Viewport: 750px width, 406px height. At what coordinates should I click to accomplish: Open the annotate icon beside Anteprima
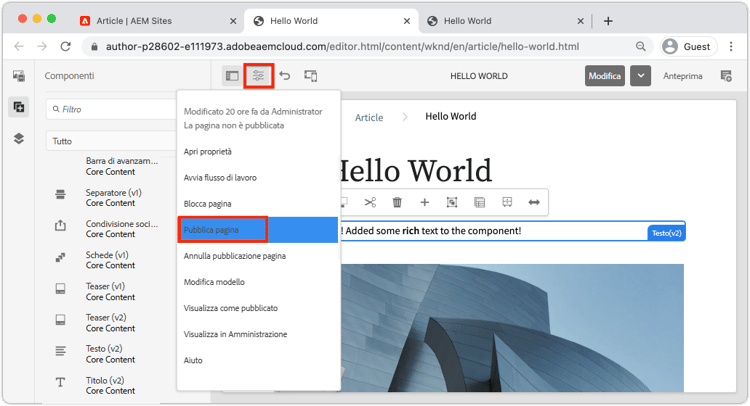pos(726,76)
